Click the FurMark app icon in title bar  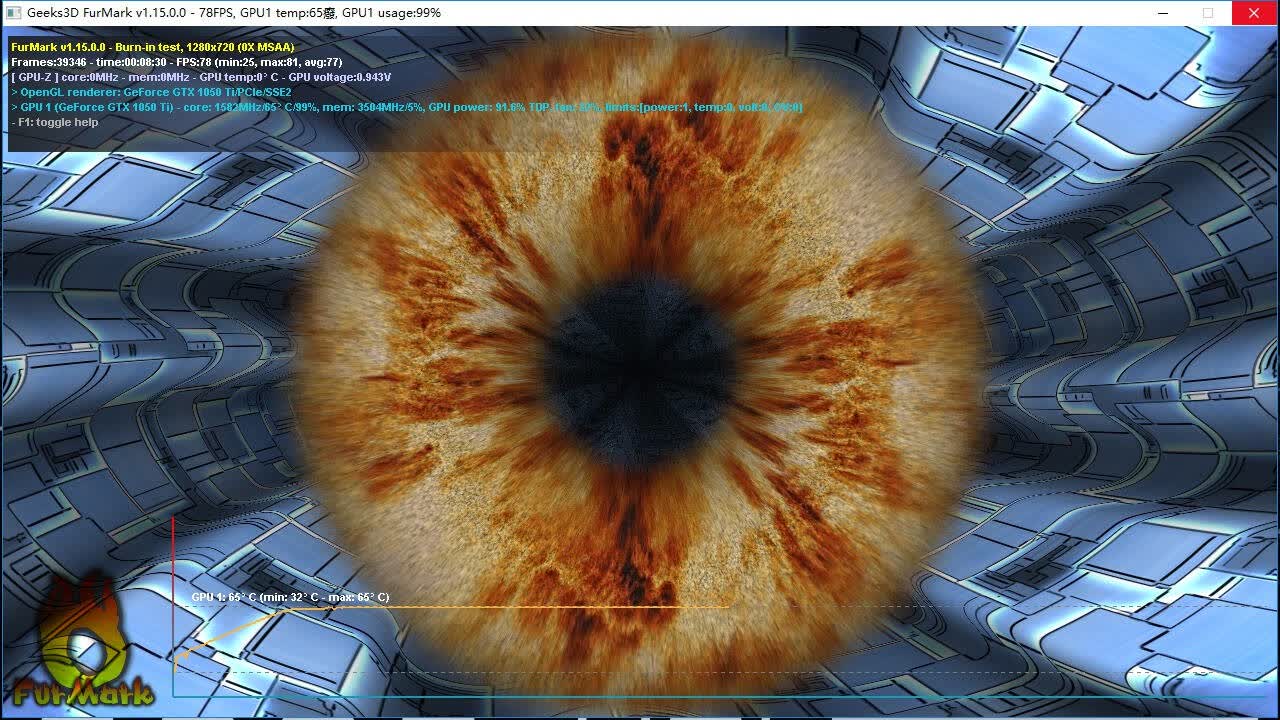[x=13, y=13]
